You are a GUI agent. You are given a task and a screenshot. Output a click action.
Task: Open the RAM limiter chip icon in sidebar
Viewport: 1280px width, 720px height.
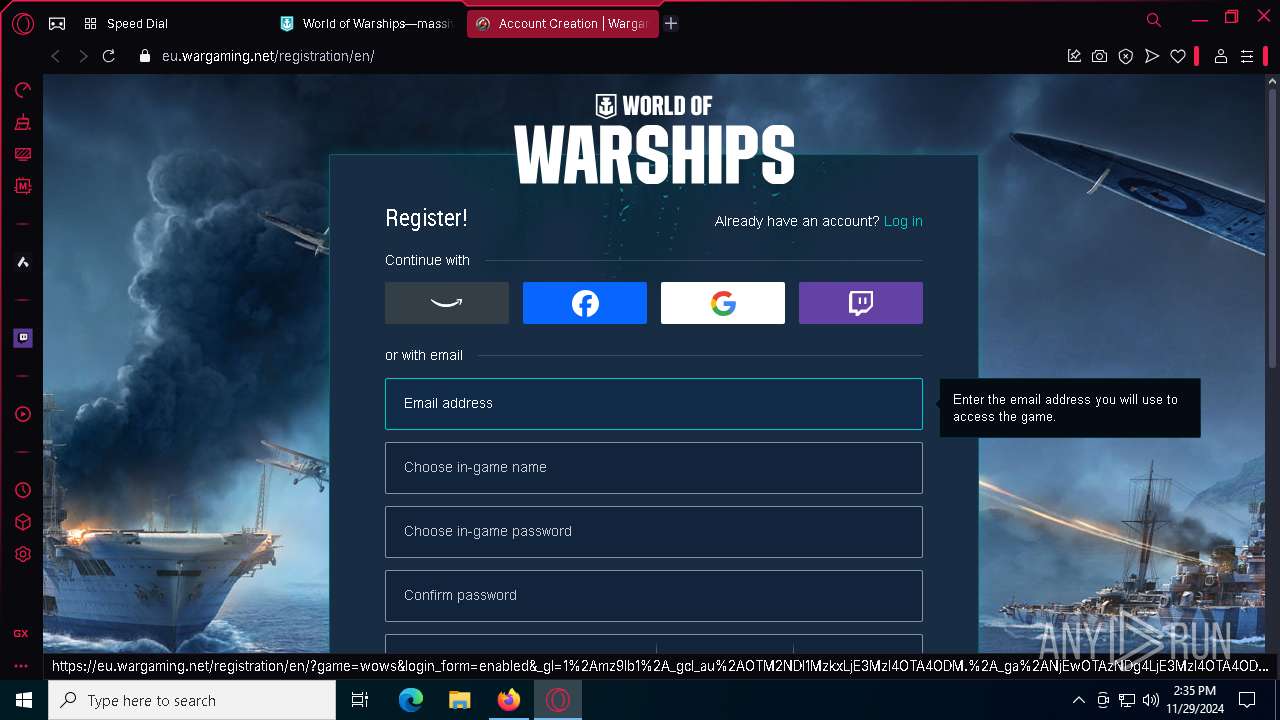click(22, 186)
